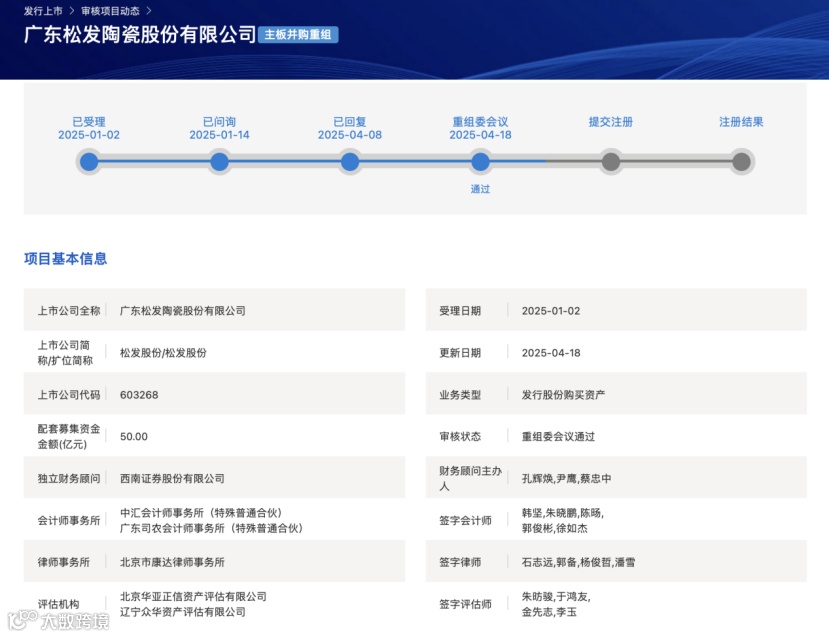Select the 松发股份/松发股份 short name value

[163, 353]
